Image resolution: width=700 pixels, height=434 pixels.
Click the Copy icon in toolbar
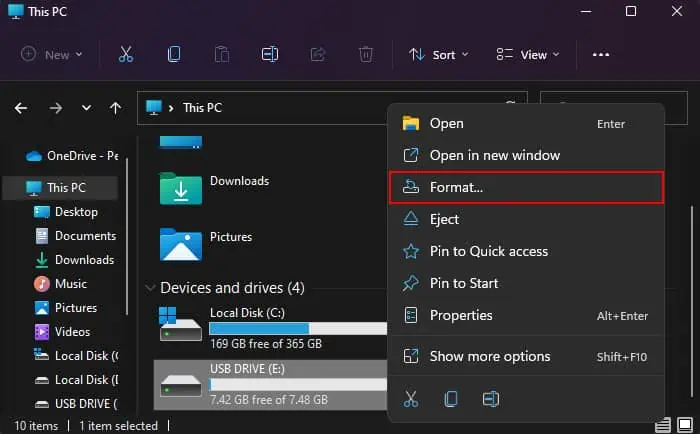coord(174,55)
